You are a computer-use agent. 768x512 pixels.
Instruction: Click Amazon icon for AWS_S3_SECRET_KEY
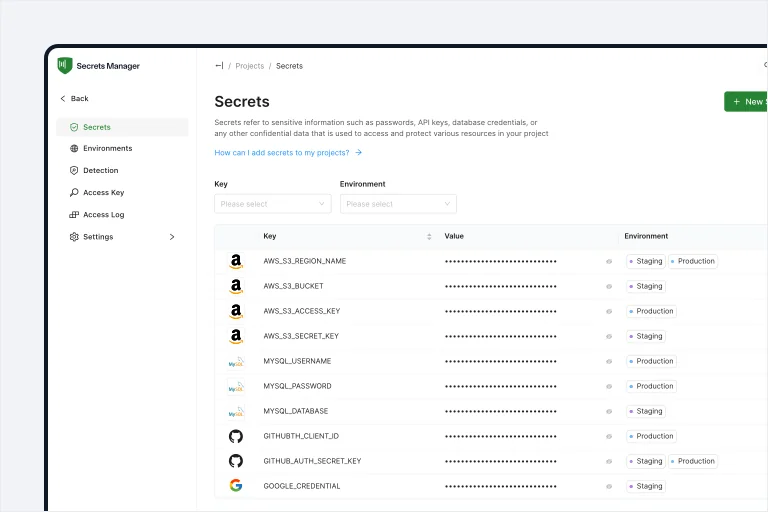[236, 336]
